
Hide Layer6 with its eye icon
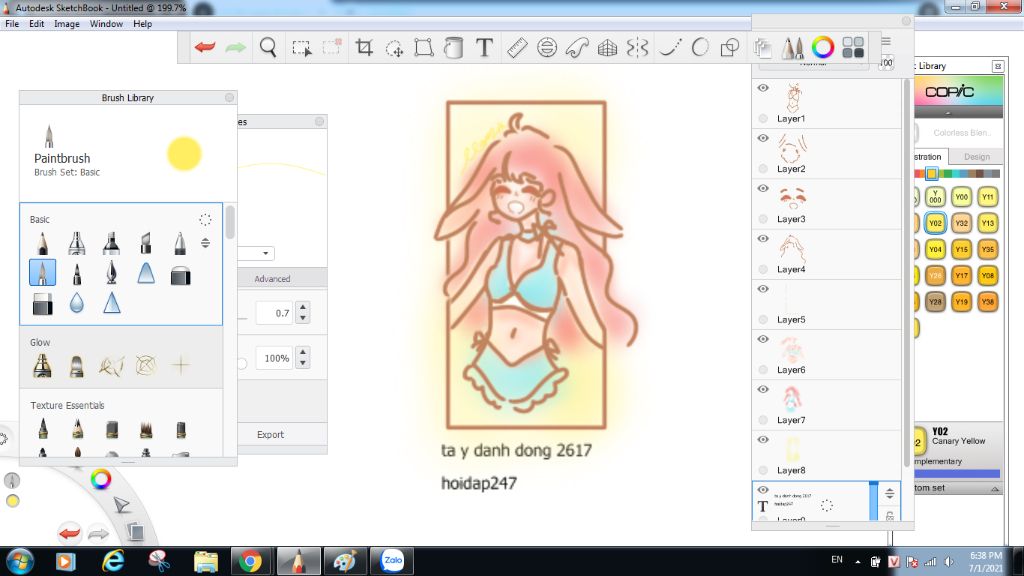click(x=763, y=340)
